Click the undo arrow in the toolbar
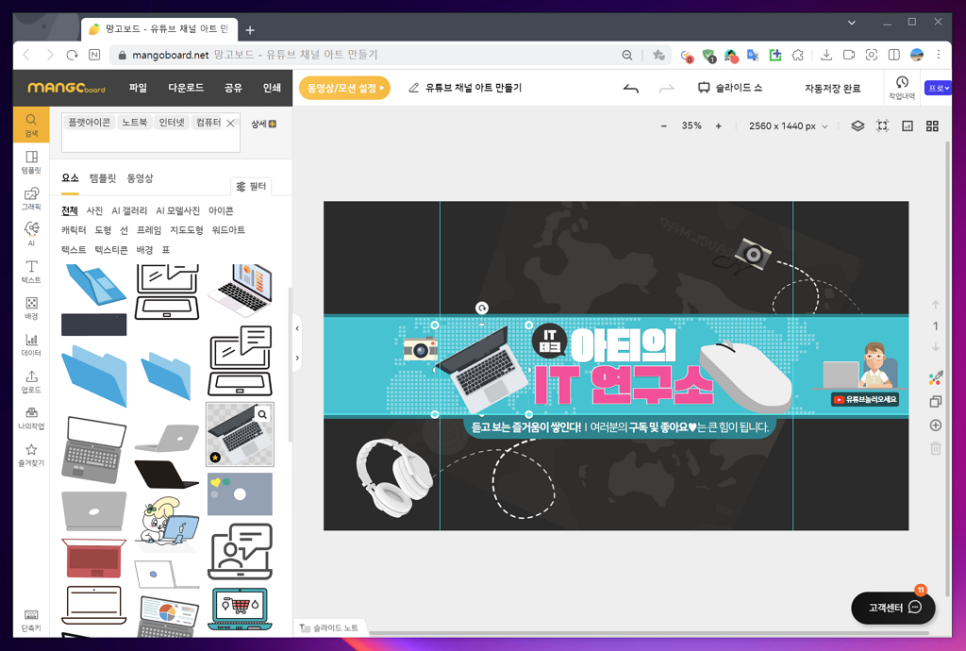966x651 pixels. point(631,89)
